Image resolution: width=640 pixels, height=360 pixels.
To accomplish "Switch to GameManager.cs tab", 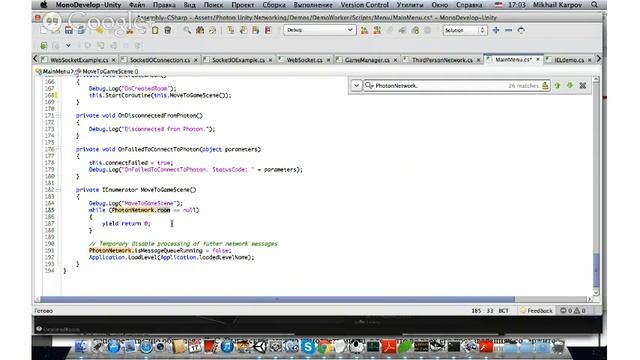I will [367, 60].
